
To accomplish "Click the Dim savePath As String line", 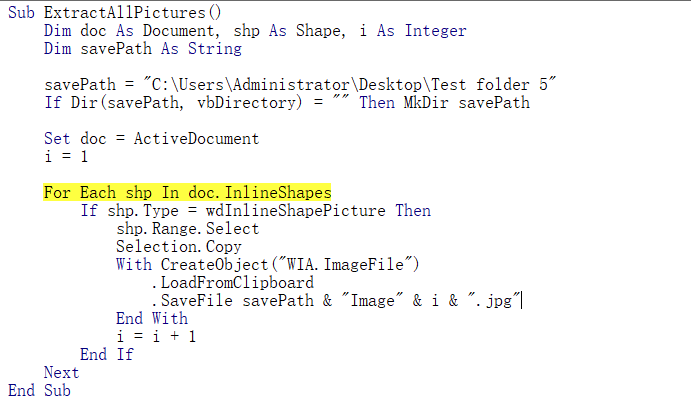I will tap(142, 48).
